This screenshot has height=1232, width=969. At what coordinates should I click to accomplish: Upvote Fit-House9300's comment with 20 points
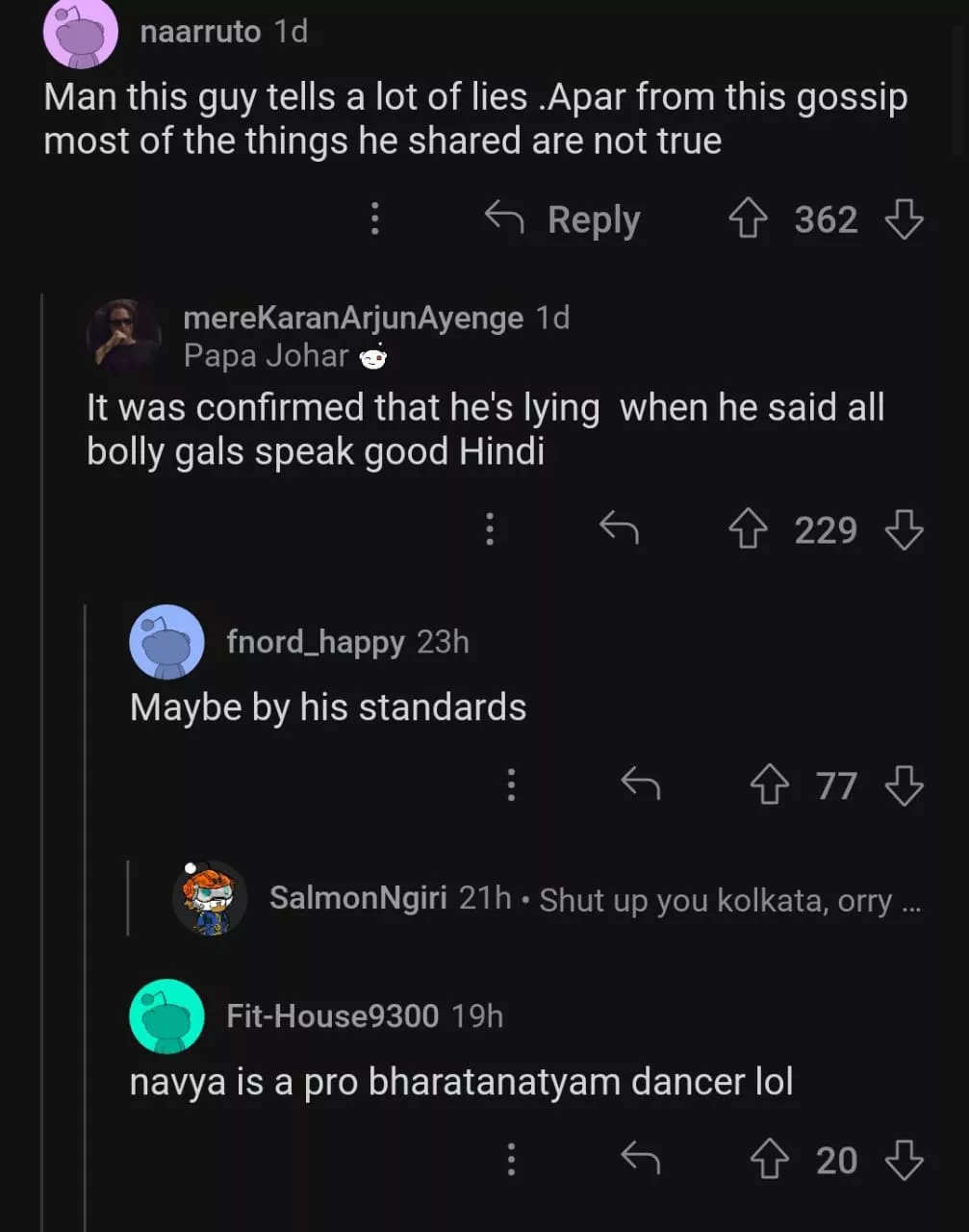[x=769, y=1160]
